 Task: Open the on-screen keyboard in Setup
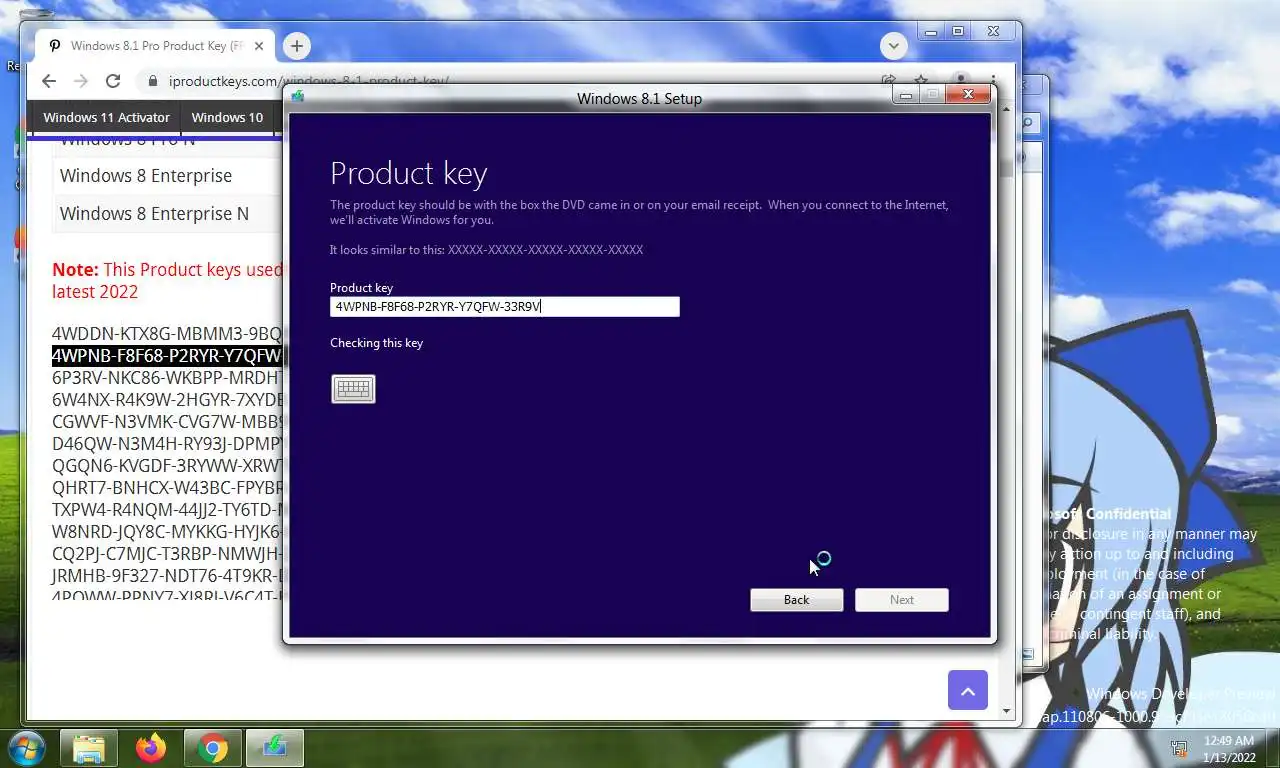pyautogui.click(x=353, y=389)
